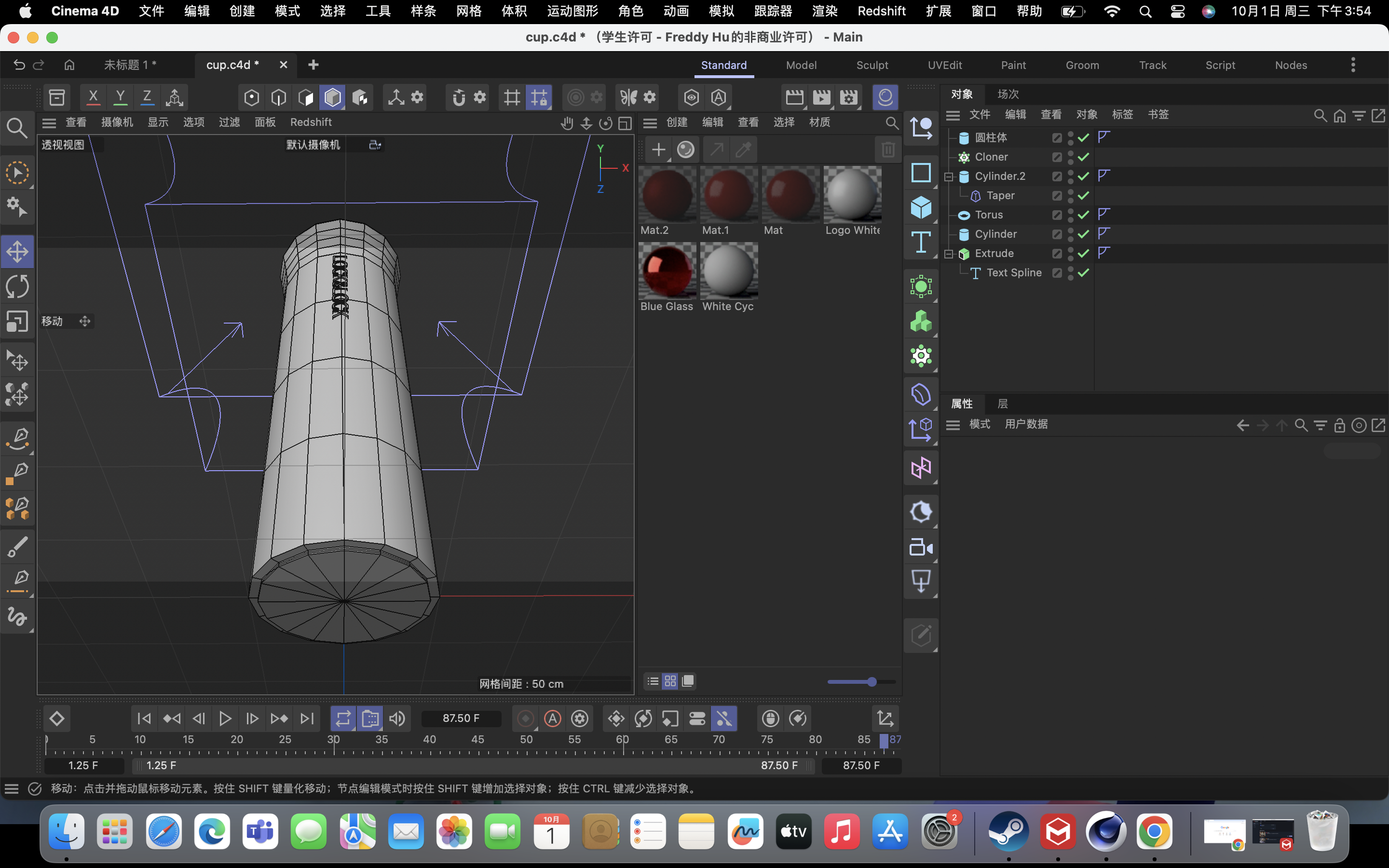Activate the Text tool in the right sidebar

(x=921, y=242)
